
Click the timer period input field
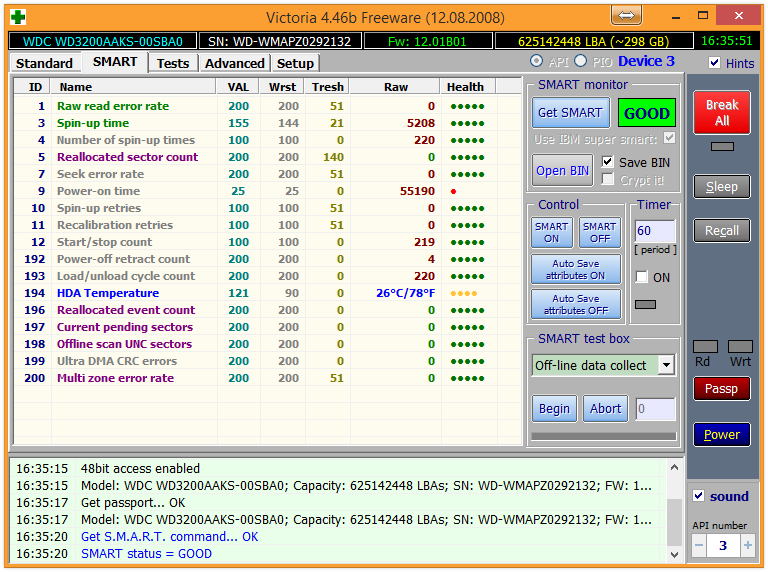(655, 230)
